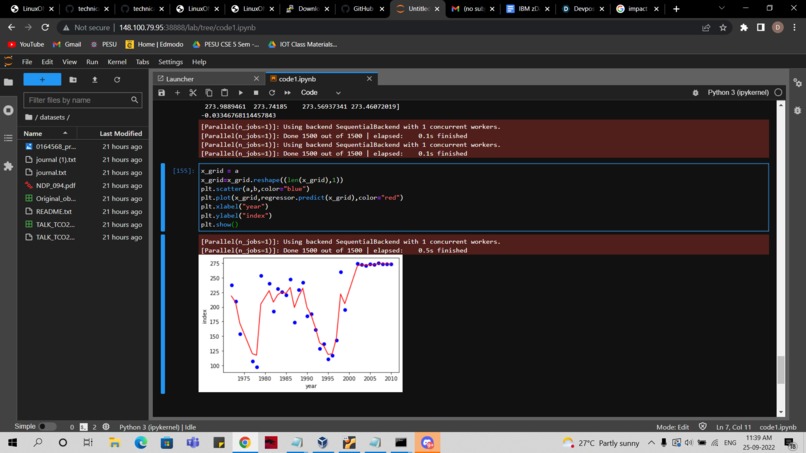Click the notebook vertical scrollbar thumb
The height and width of the screenshot is (453, 806).
point(781,370)
